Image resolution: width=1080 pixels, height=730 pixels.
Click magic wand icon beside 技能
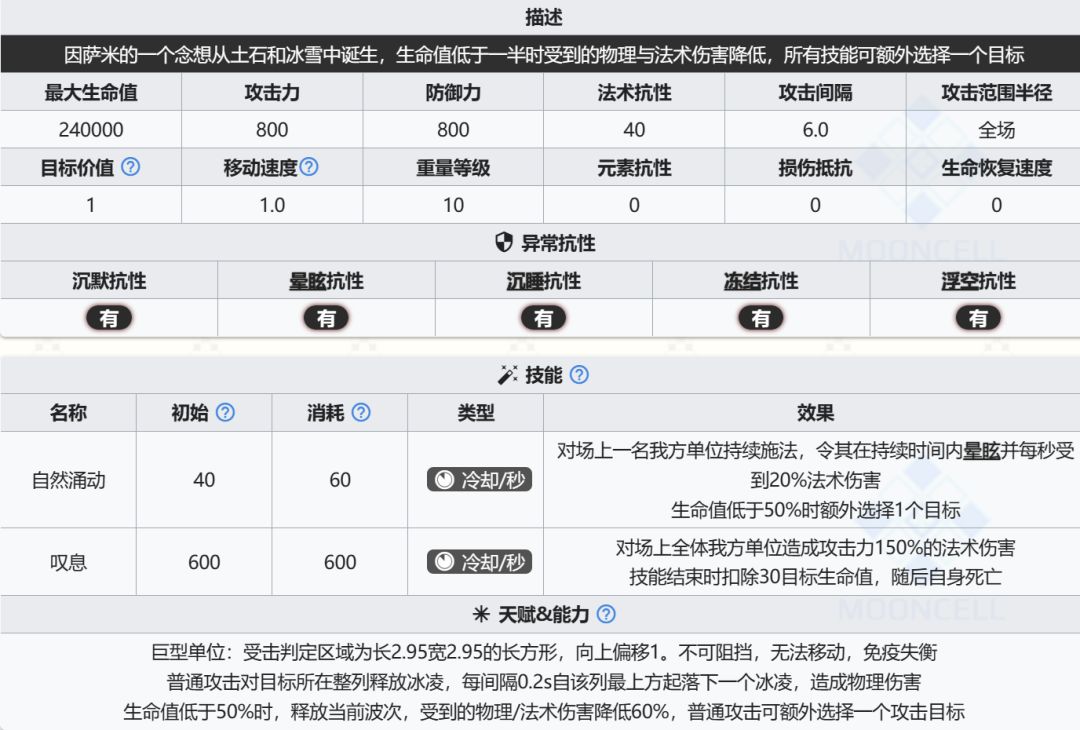click(x=508, y=375)
